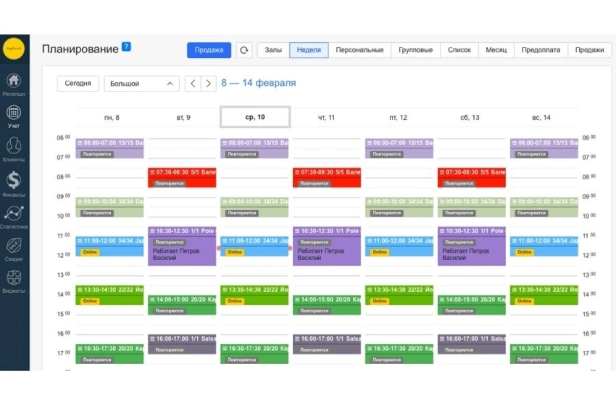Go to Клиенты in the sidebar
This screenshot has width=616, height=405.
[14, 148]
